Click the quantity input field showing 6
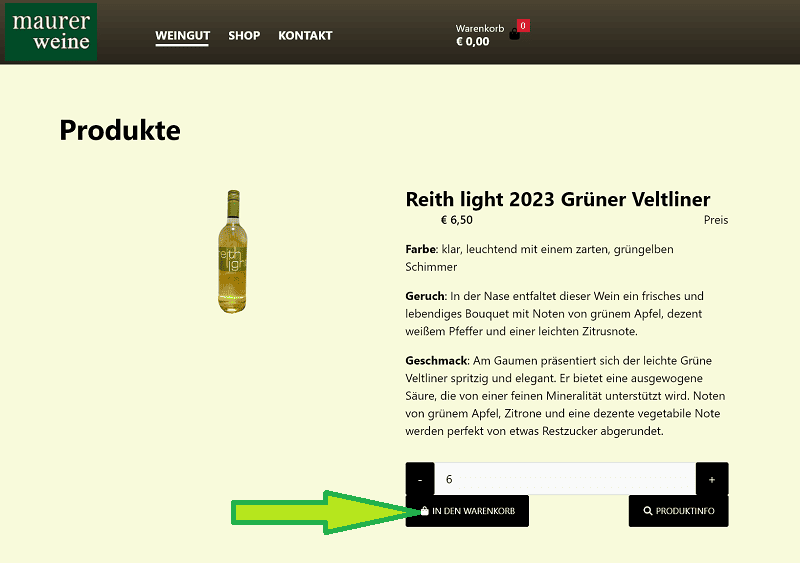 click(565, 479)
